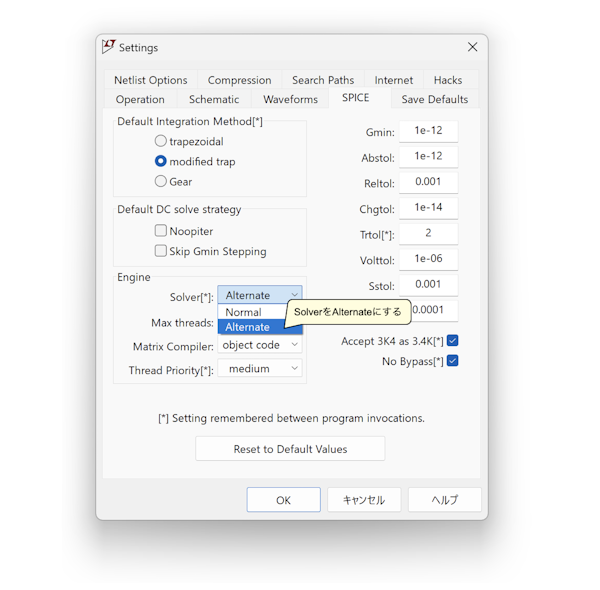Go to the Save Defaults tab

tap(434, 99)
